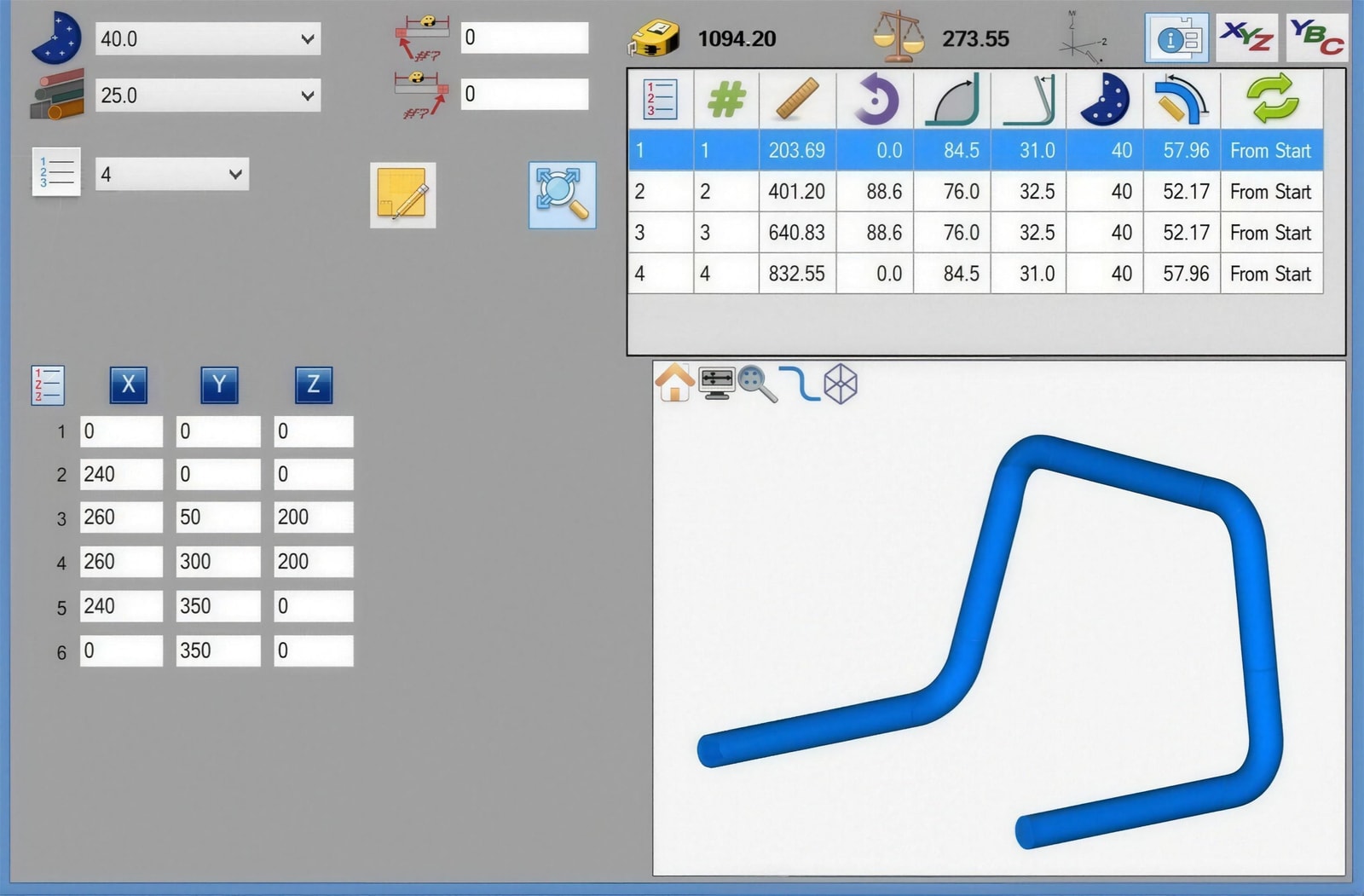Open the bend count dropdown showing 4

tap(172, 175)
